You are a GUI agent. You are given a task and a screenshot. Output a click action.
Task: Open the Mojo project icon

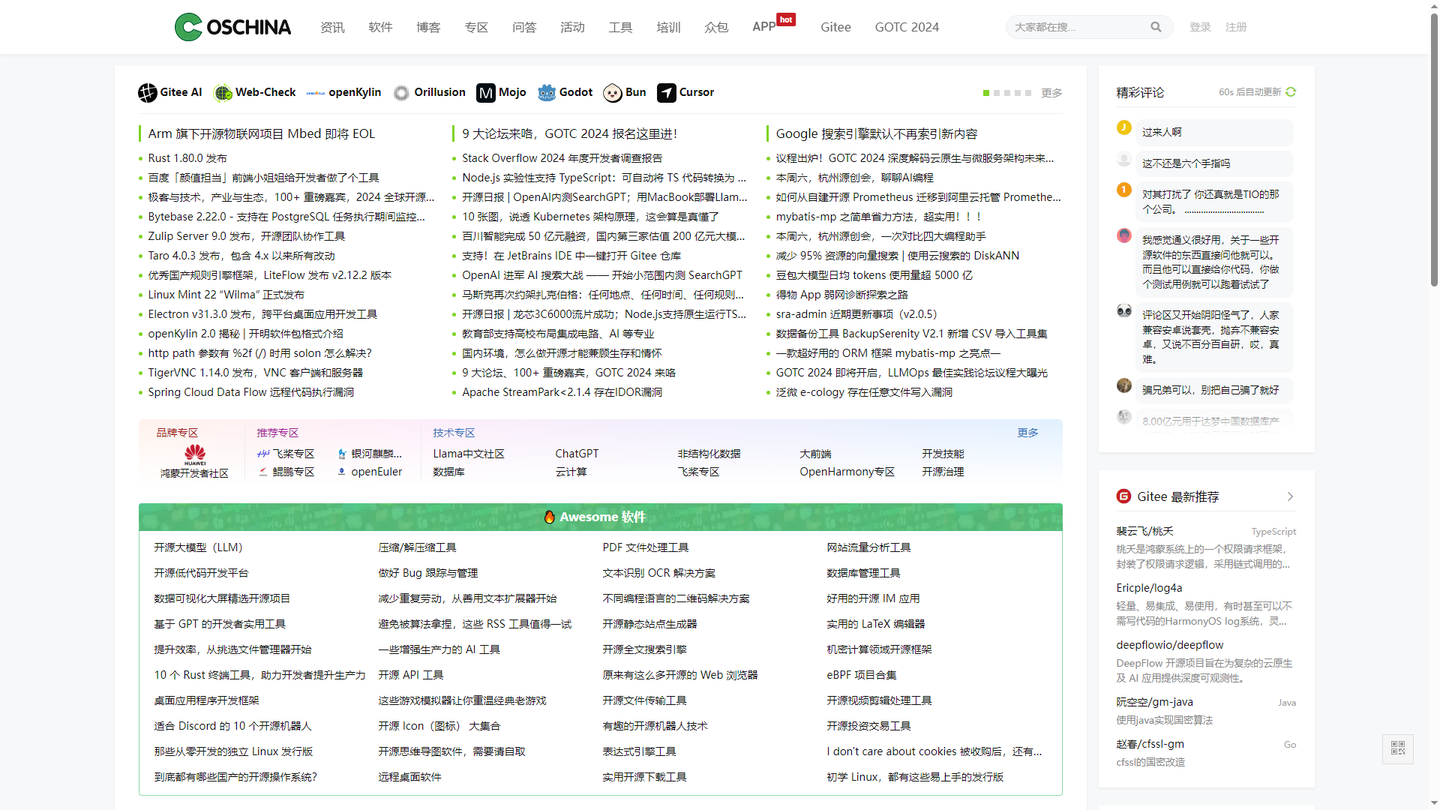click(x=485, y=93)
